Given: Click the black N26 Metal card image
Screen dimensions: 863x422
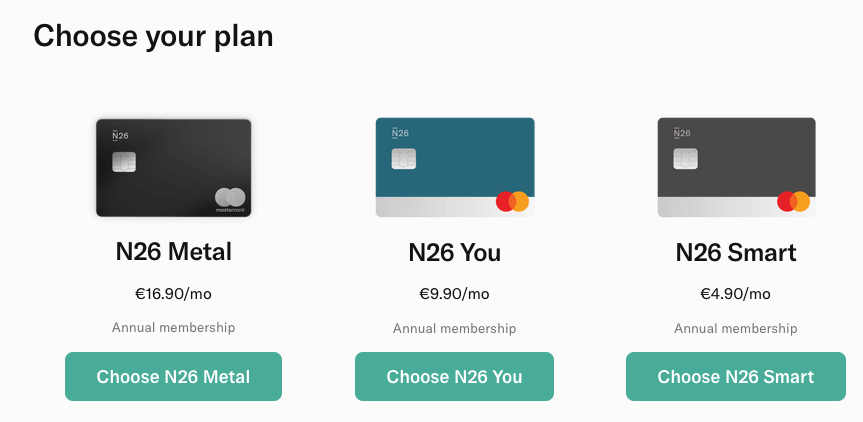Looking at the screenshot, I should coord(173,168).
